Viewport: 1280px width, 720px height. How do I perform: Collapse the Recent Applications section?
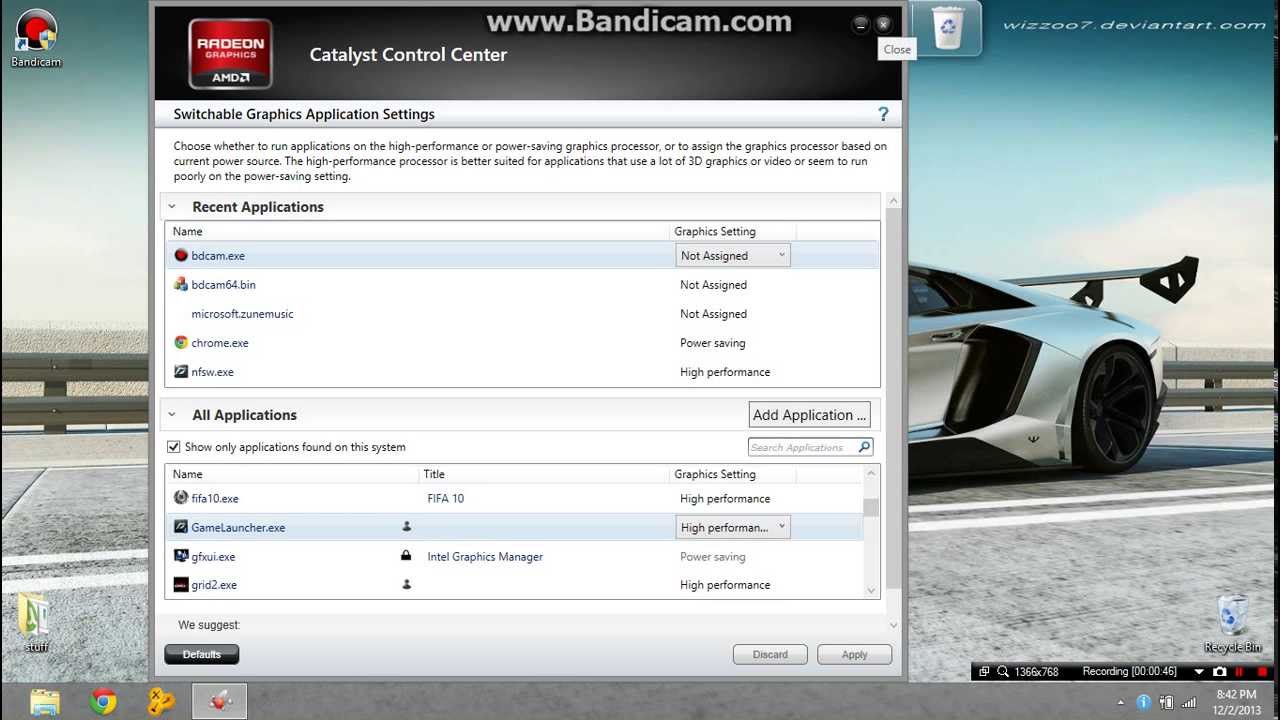pos(172,207)
